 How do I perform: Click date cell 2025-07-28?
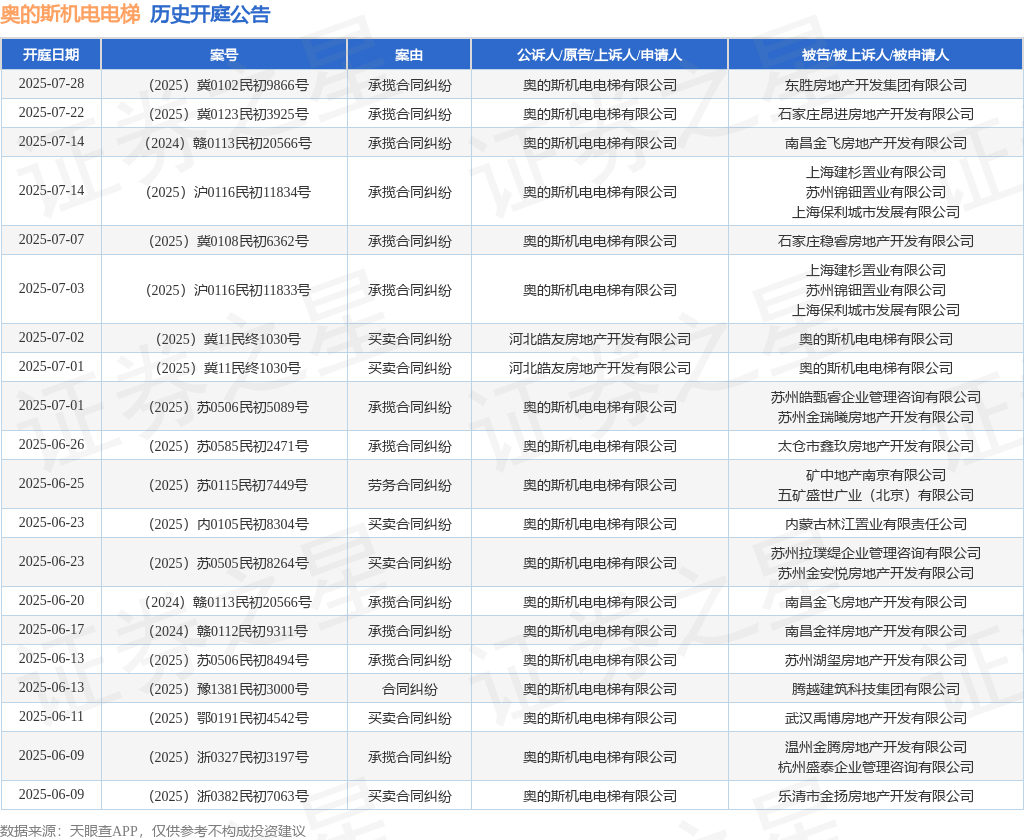pyautogui.click(x=51, y=84)
